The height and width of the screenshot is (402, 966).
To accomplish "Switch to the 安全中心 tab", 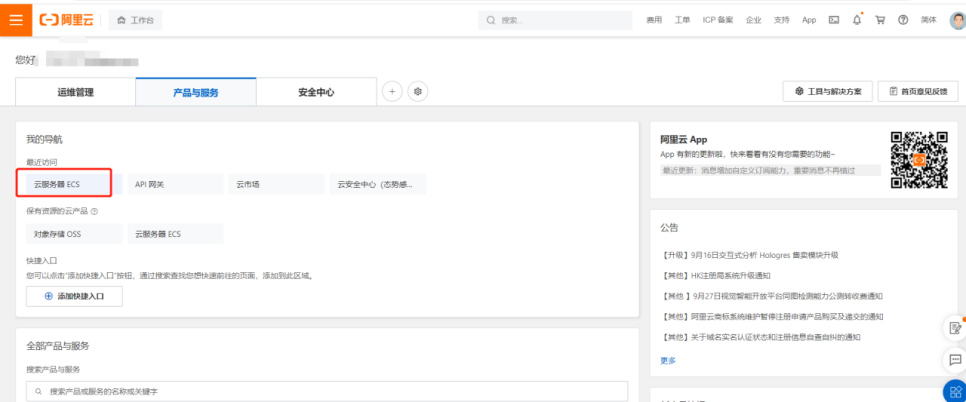I will 316,92.
